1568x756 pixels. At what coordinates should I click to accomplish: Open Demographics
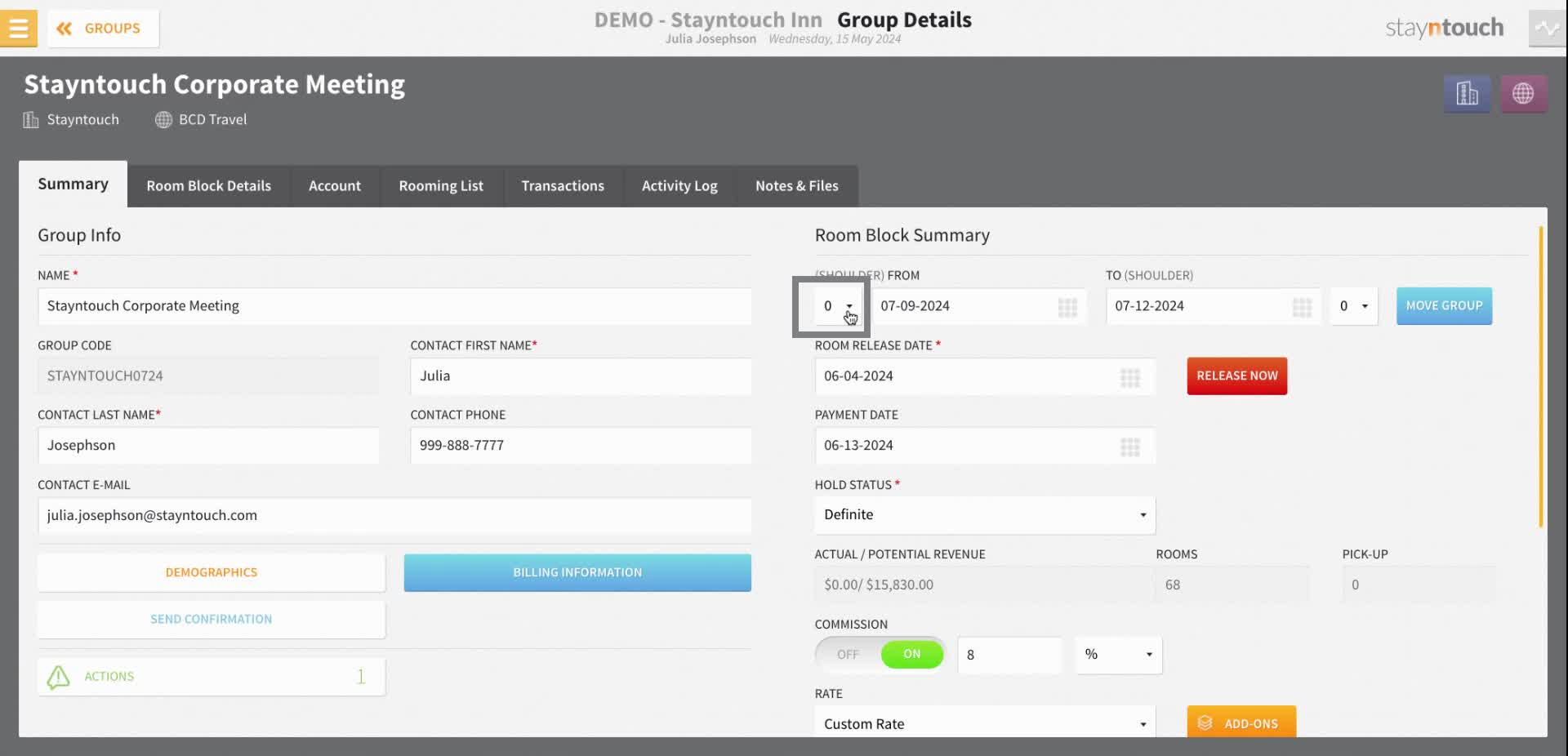(212, 573)
